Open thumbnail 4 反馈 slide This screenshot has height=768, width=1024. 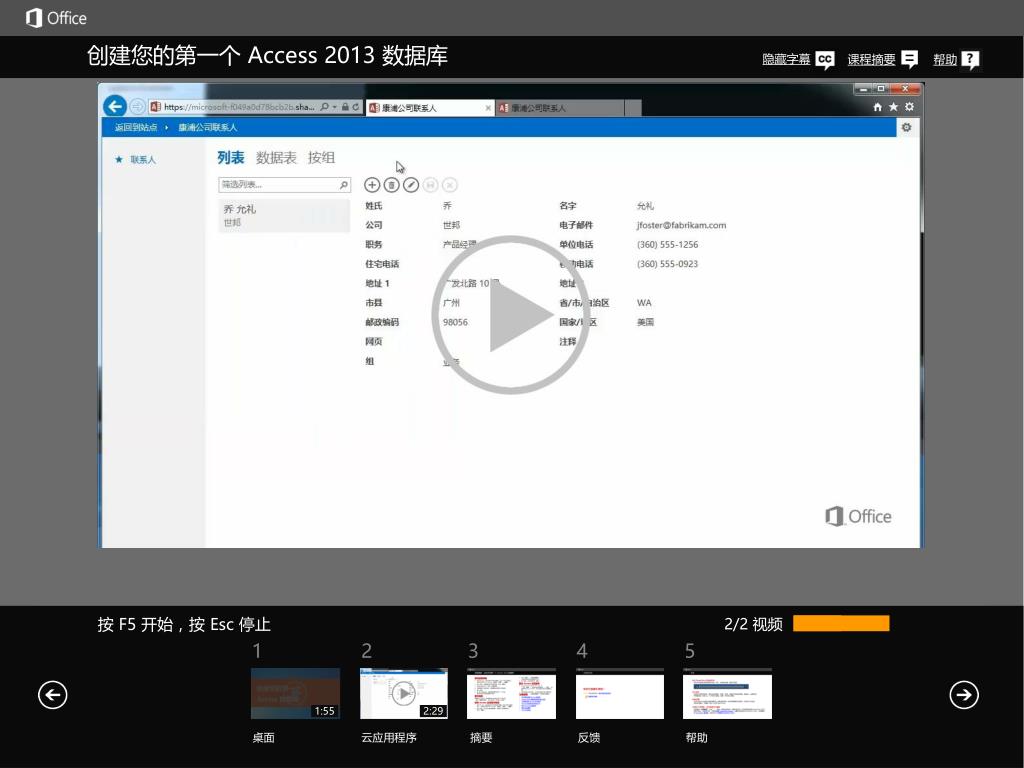point(620,693)
